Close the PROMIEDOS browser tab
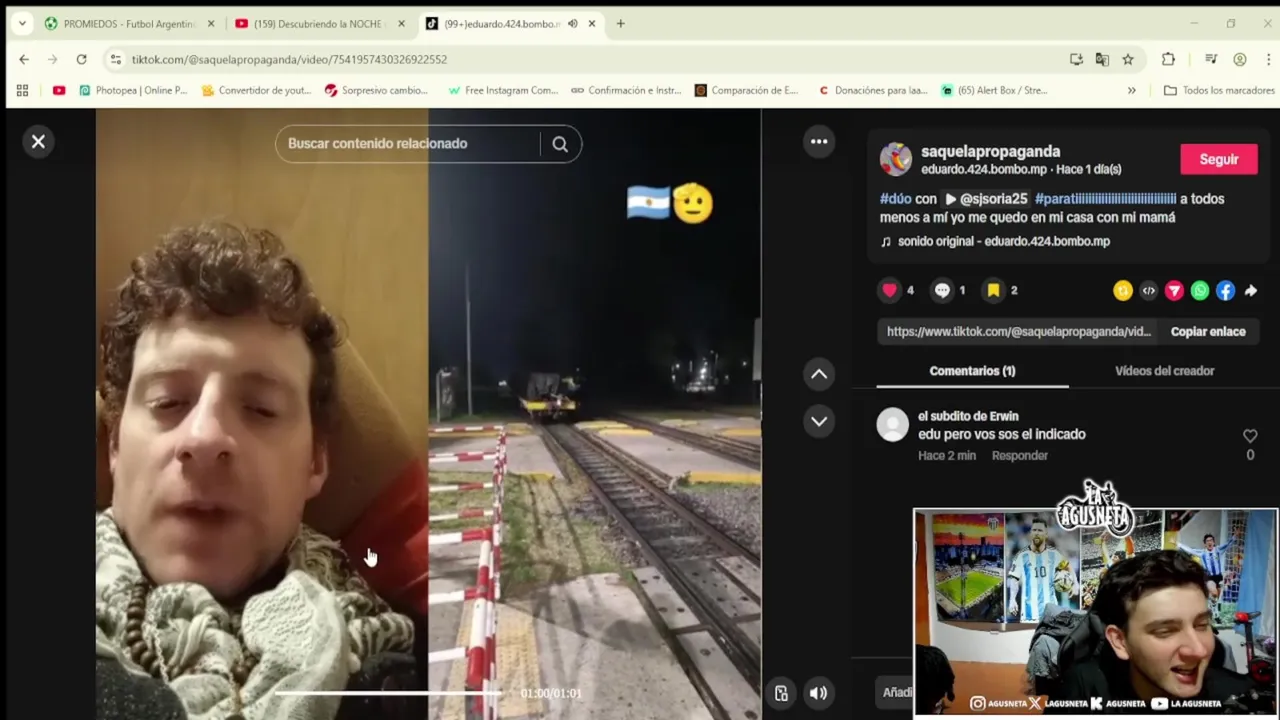The width and height of the screenshot is (1280, 720). [x=211, y=24]
